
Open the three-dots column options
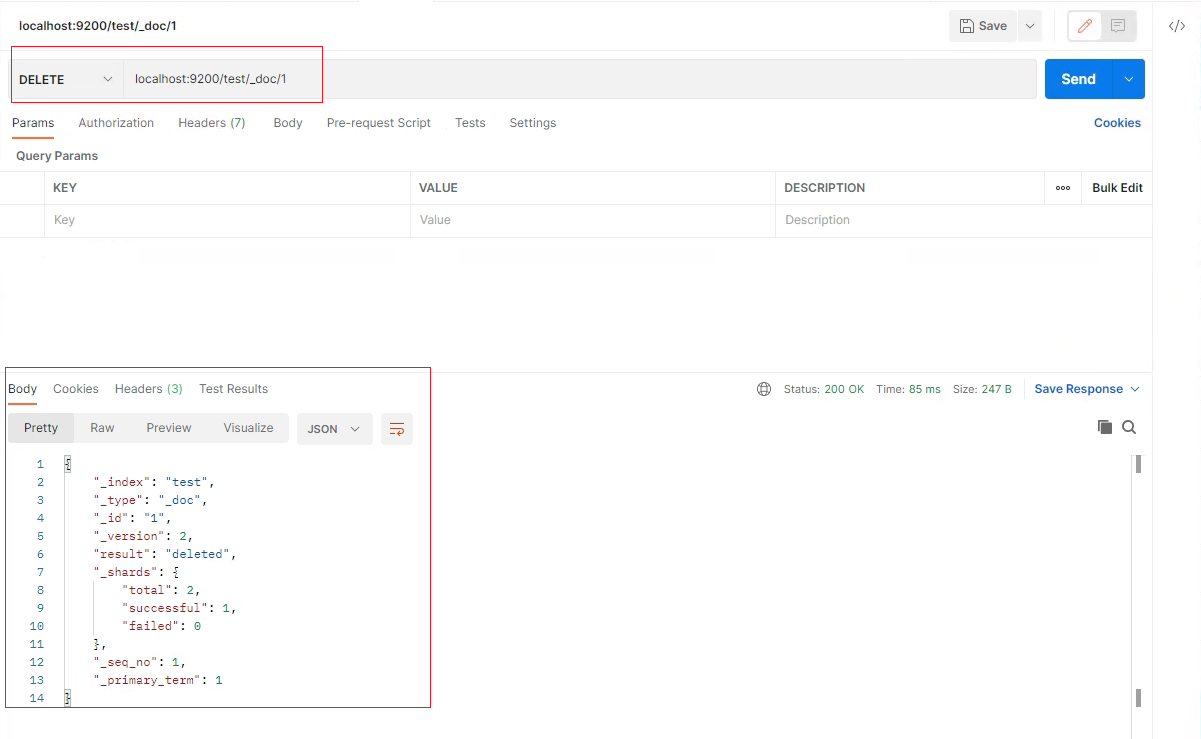[1063, 188]
